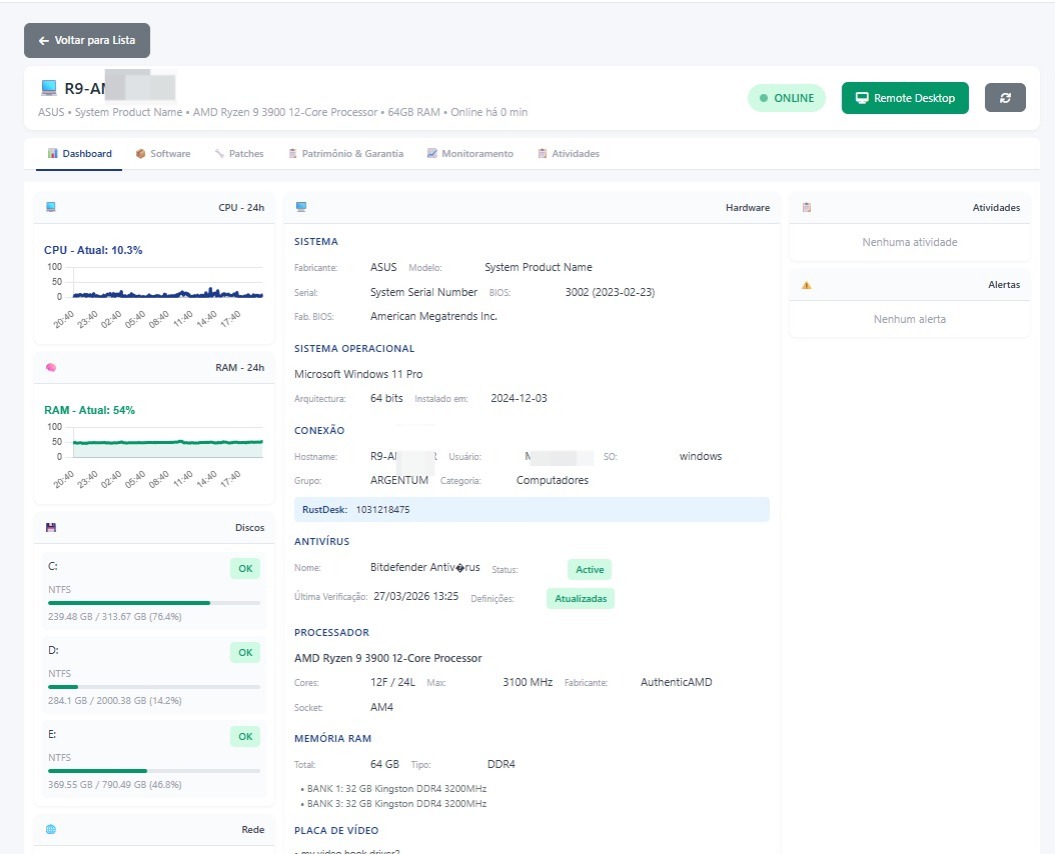Click the RAM - 24h brain icon
The width and height of the screenshot is (1055, 854).
[x=50, y=367]
